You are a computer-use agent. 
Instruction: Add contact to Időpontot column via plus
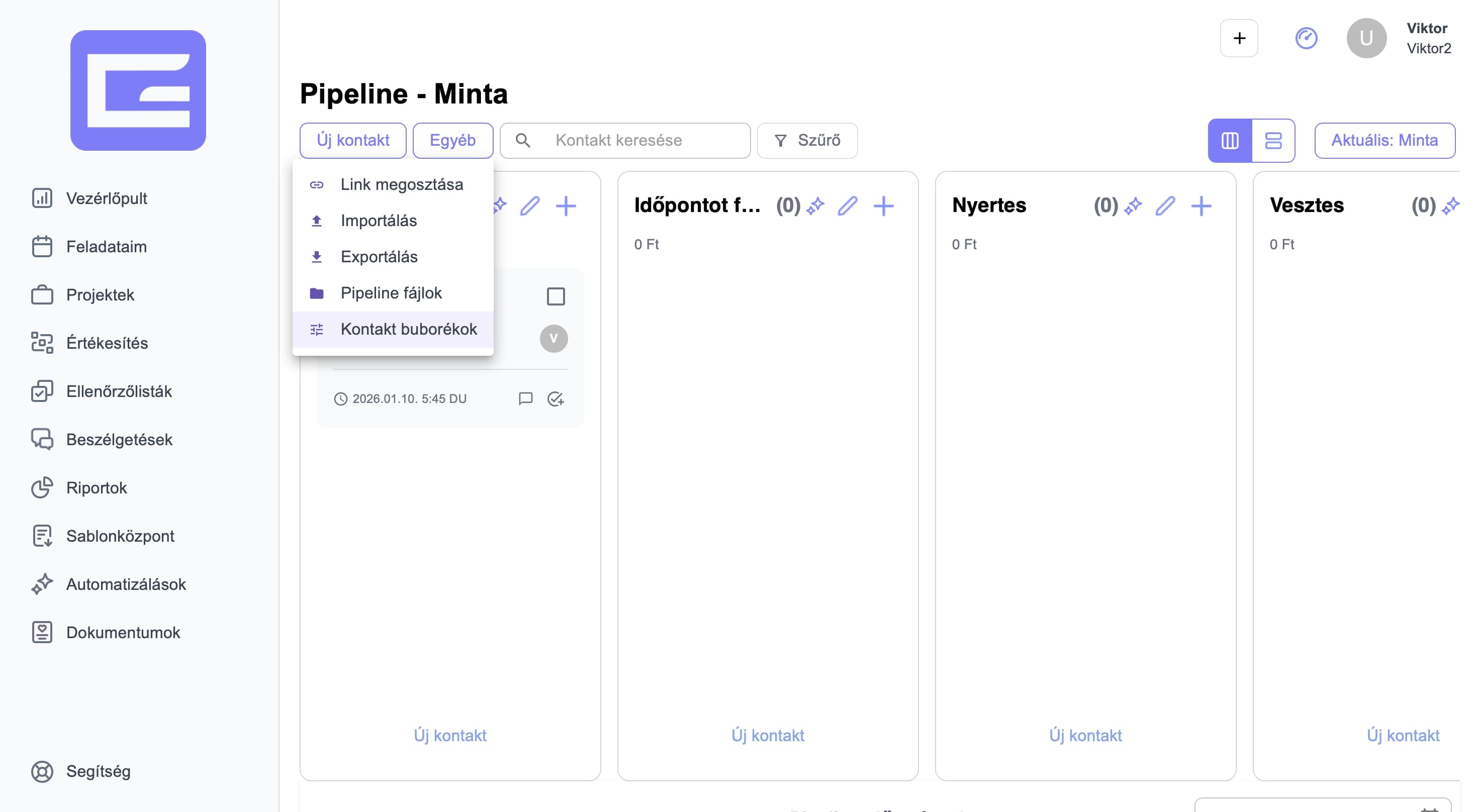pyautogui.click(x=883, y=206)
